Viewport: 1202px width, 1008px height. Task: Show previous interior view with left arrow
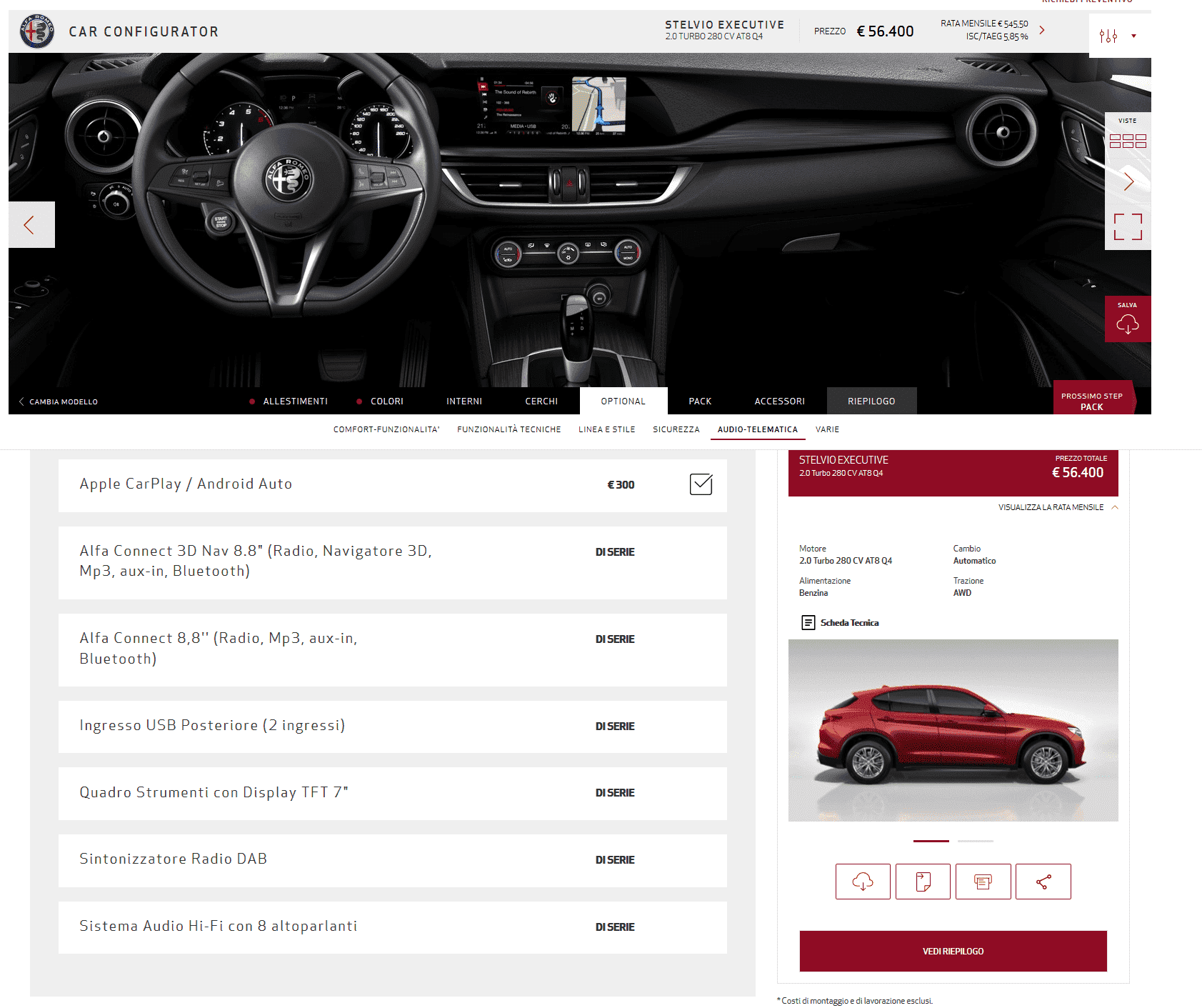30,225
